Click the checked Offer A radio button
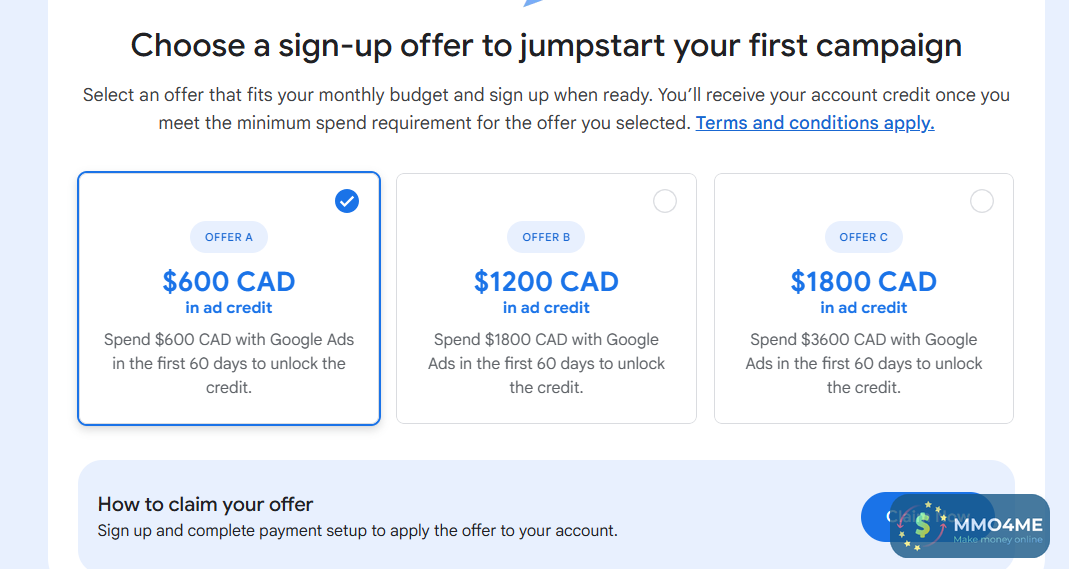This screenshot has height=569, width=1069. coord(347,201)
